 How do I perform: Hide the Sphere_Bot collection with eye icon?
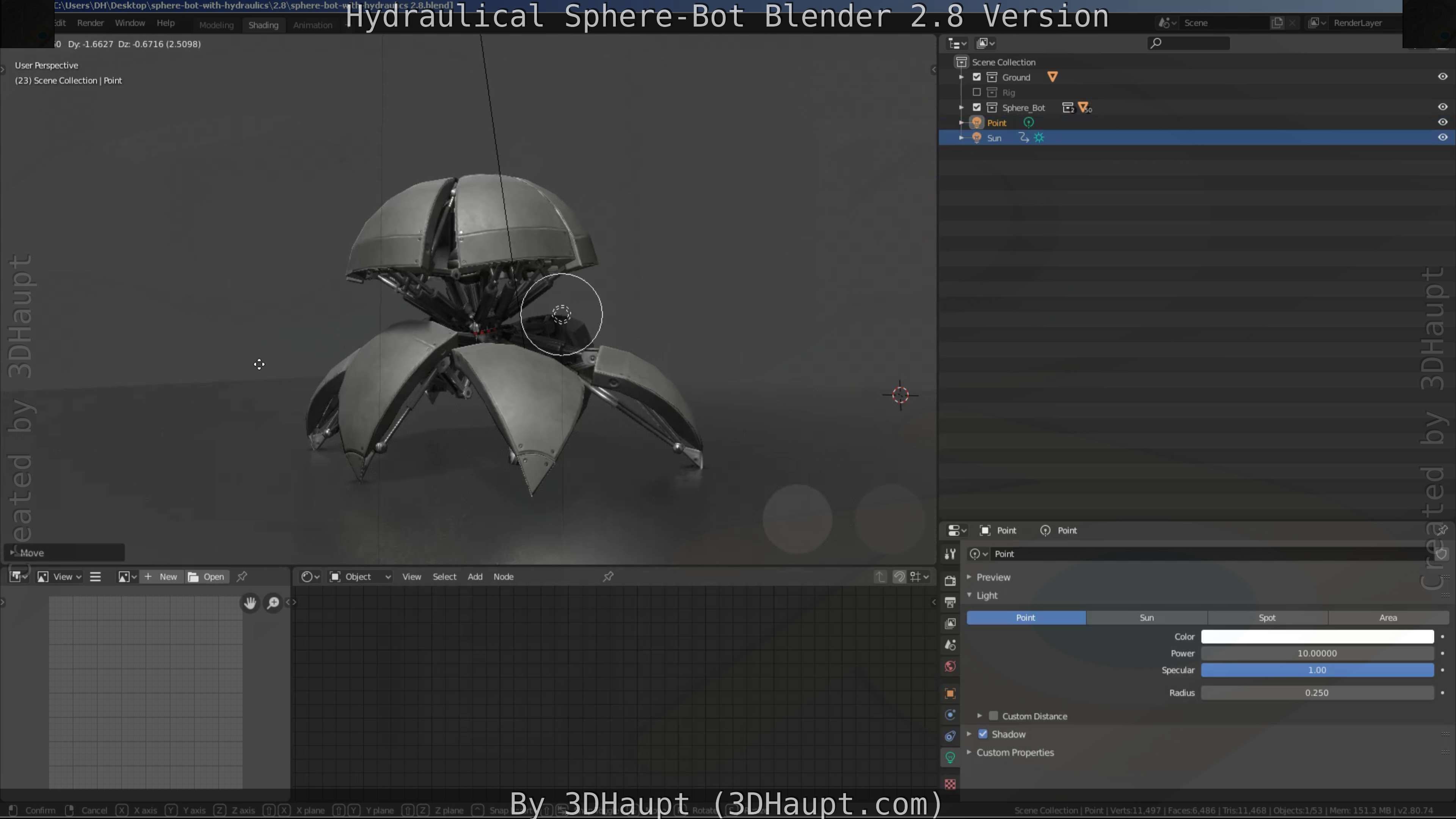point(1442,107)
